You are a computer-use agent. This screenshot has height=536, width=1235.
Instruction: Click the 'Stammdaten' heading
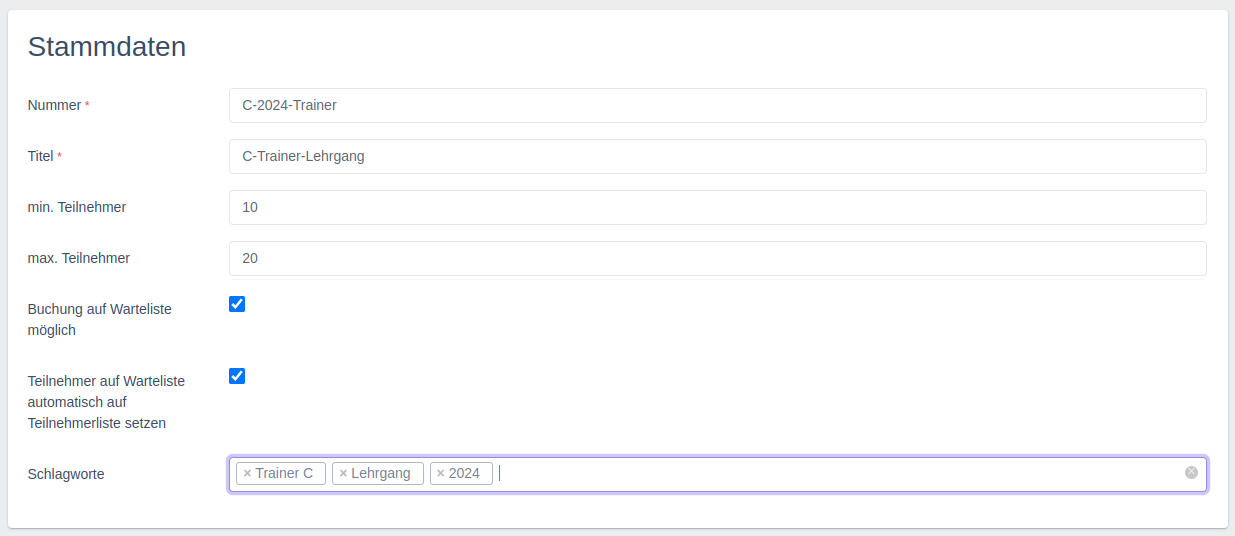click(107, 47)
